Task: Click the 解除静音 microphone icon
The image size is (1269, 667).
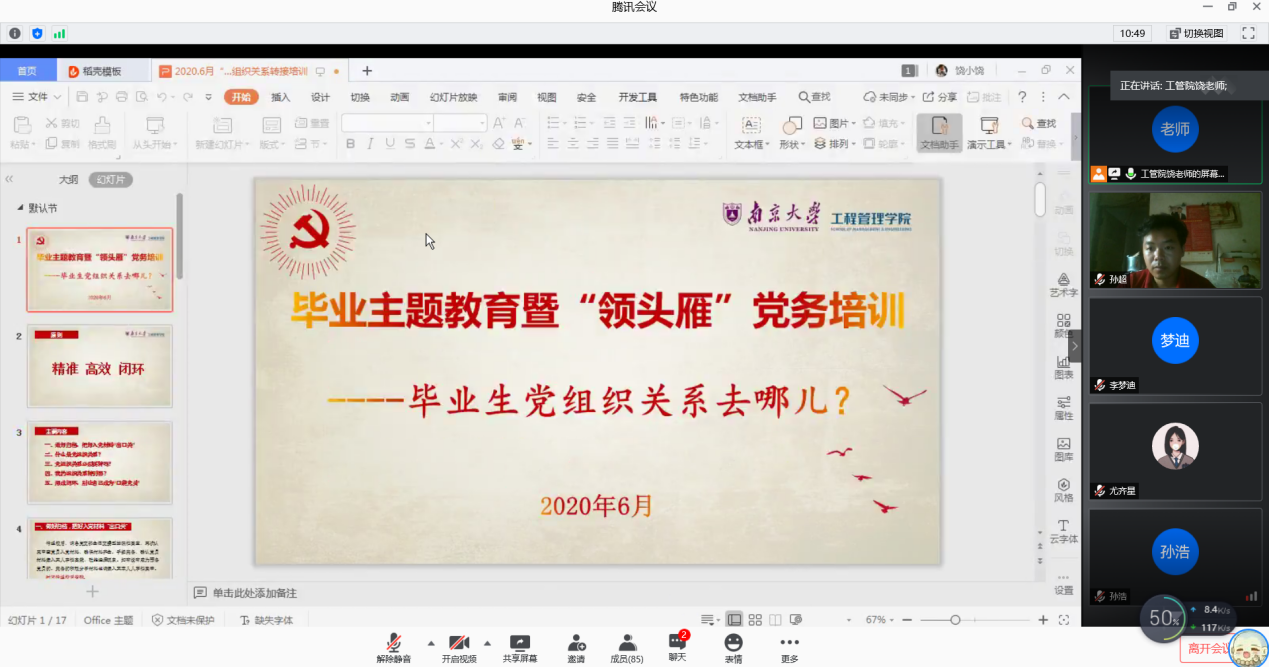Action: (x=395, y=643)
